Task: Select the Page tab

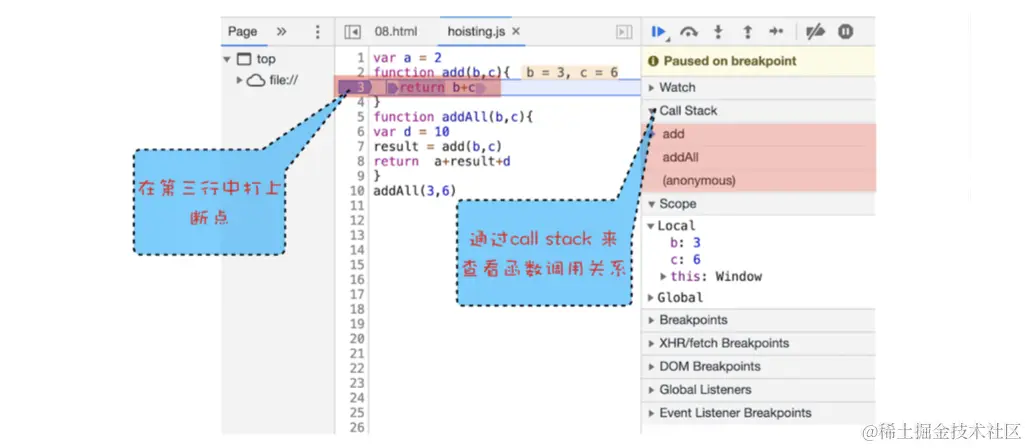Action: coord(243,31)
